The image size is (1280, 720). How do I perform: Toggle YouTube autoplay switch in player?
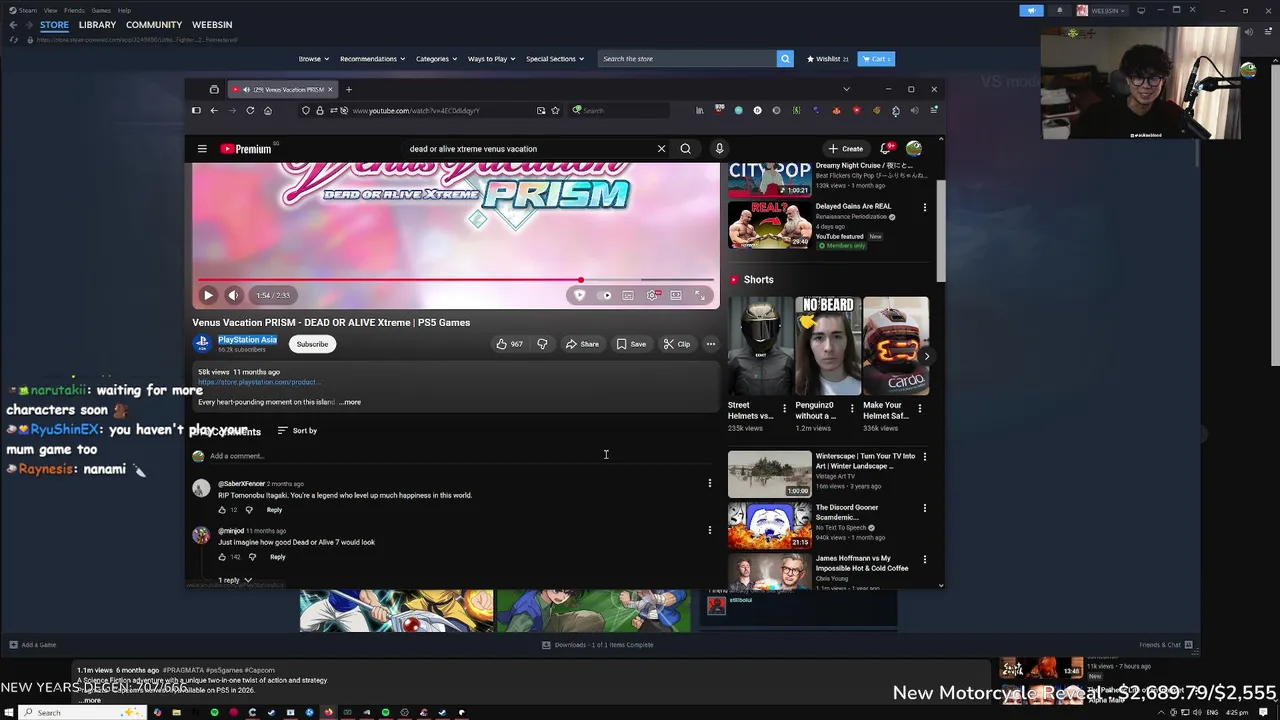pos(604,295)
